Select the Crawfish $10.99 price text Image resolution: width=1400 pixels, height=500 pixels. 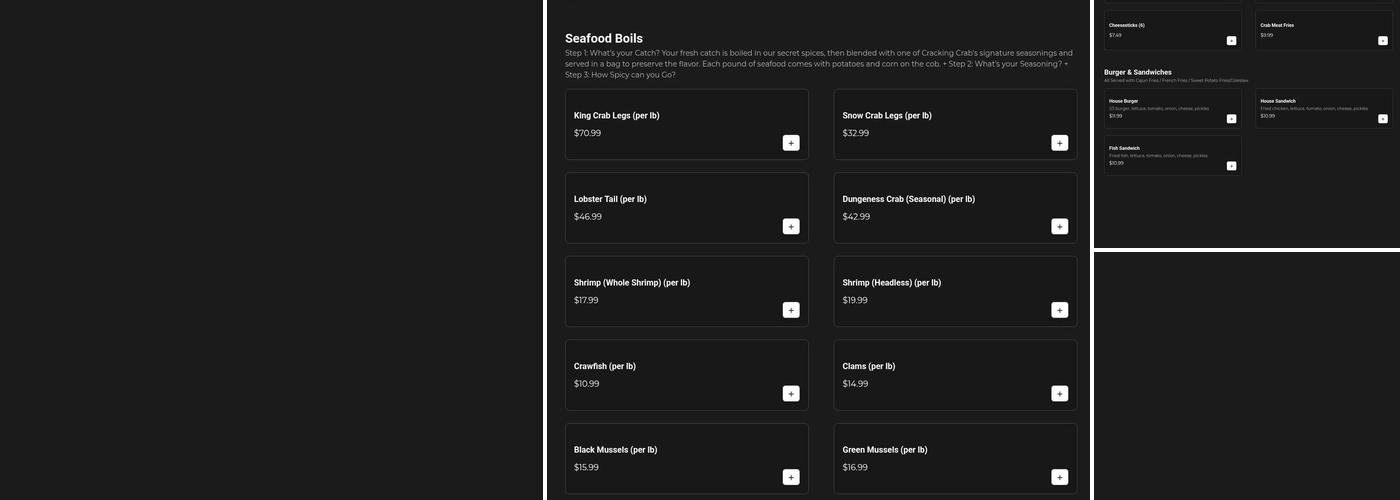tap(586, 384)
